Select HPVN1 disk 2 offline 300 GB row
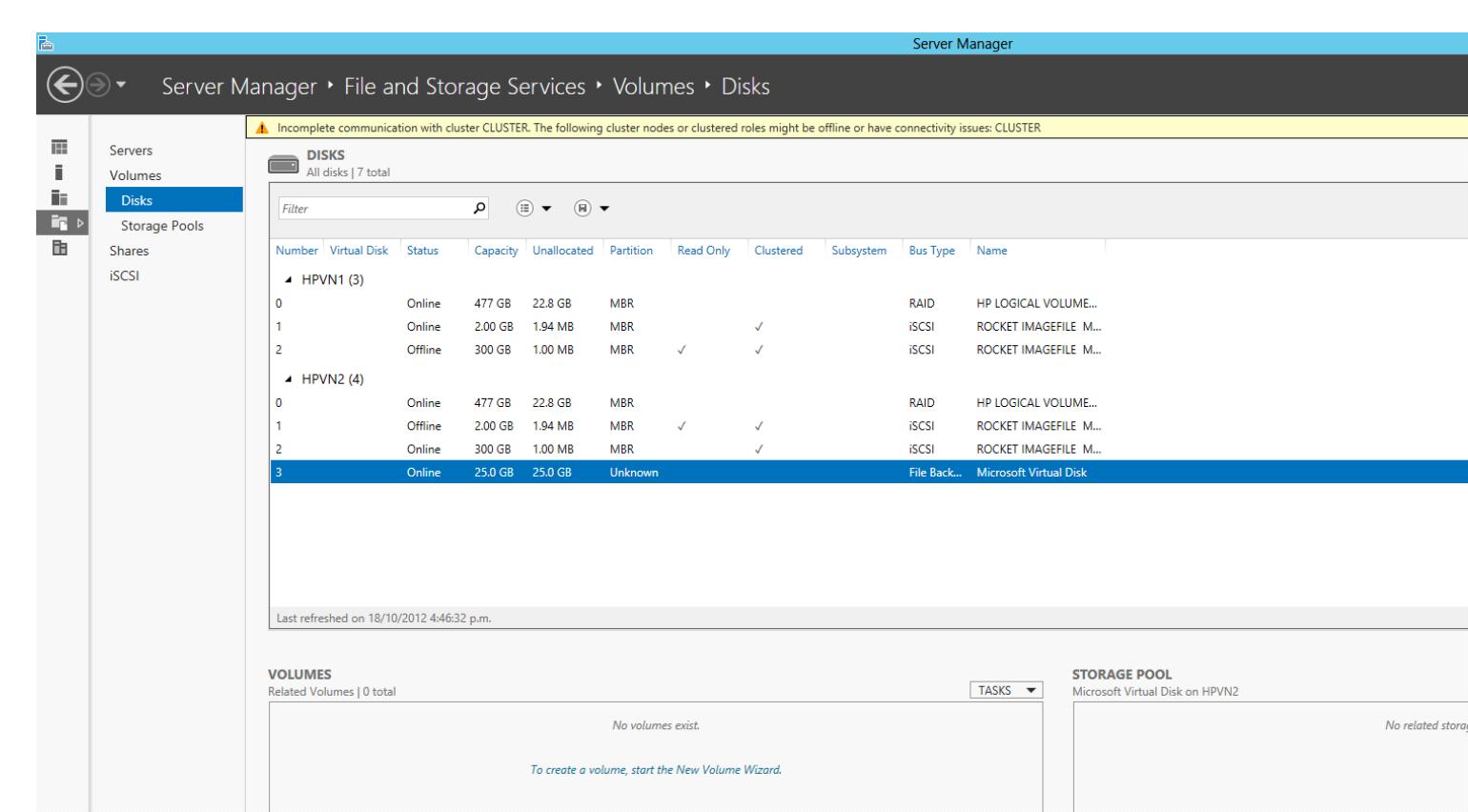Image resolution: width=1468 pixels, height=812 pixels. (x=868, y=350)
